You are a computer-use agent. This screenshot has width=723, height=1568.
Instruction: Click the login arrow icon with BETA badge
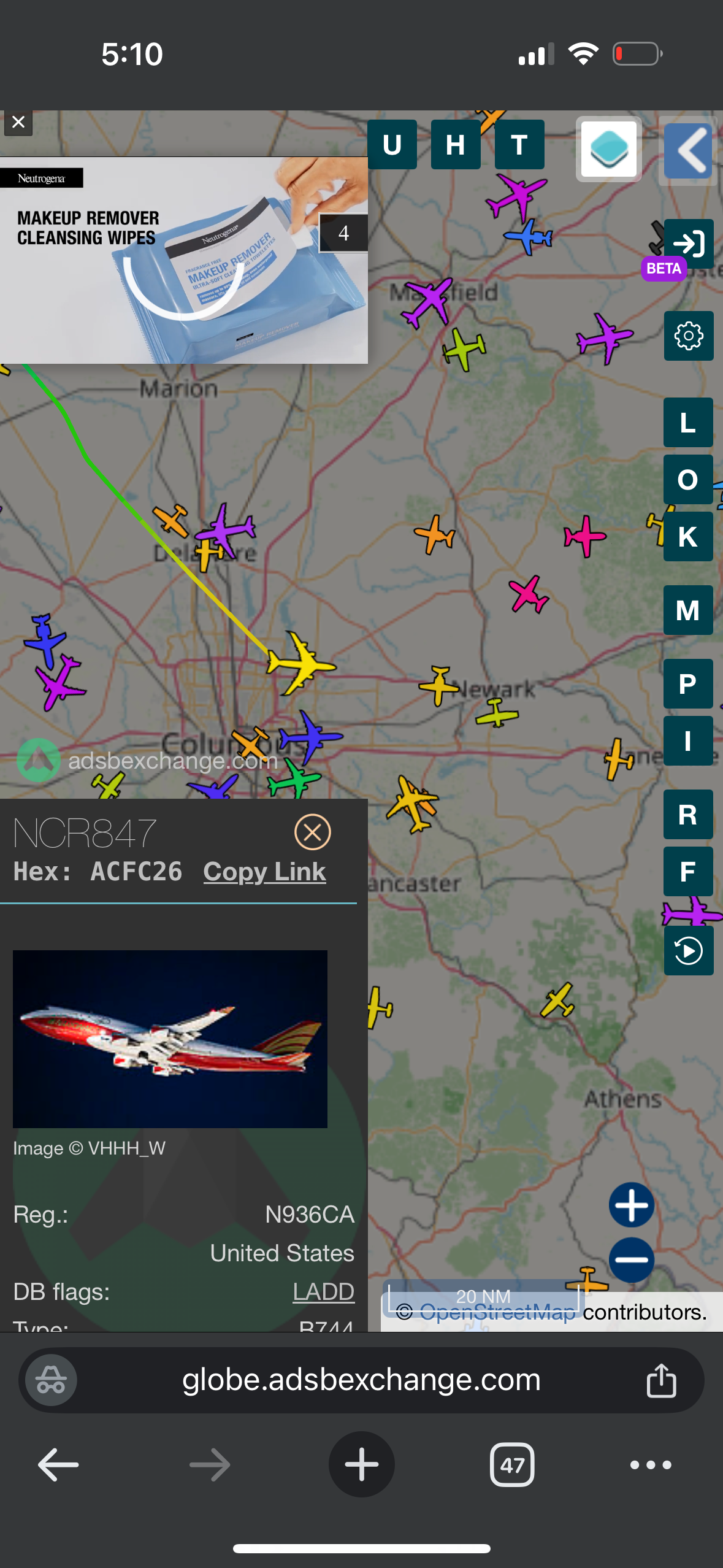(x=689, y=244)
